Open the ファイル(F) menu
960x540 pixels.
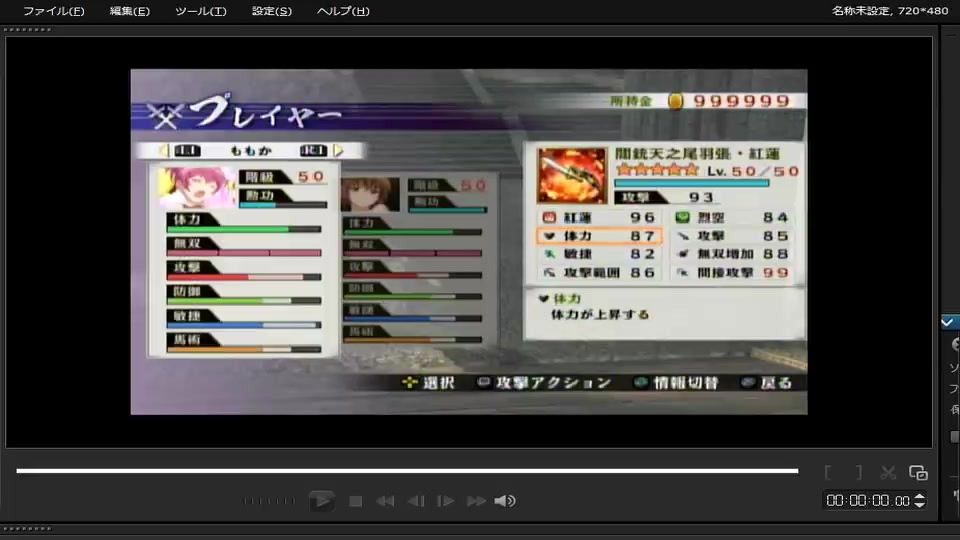(53, 11)
